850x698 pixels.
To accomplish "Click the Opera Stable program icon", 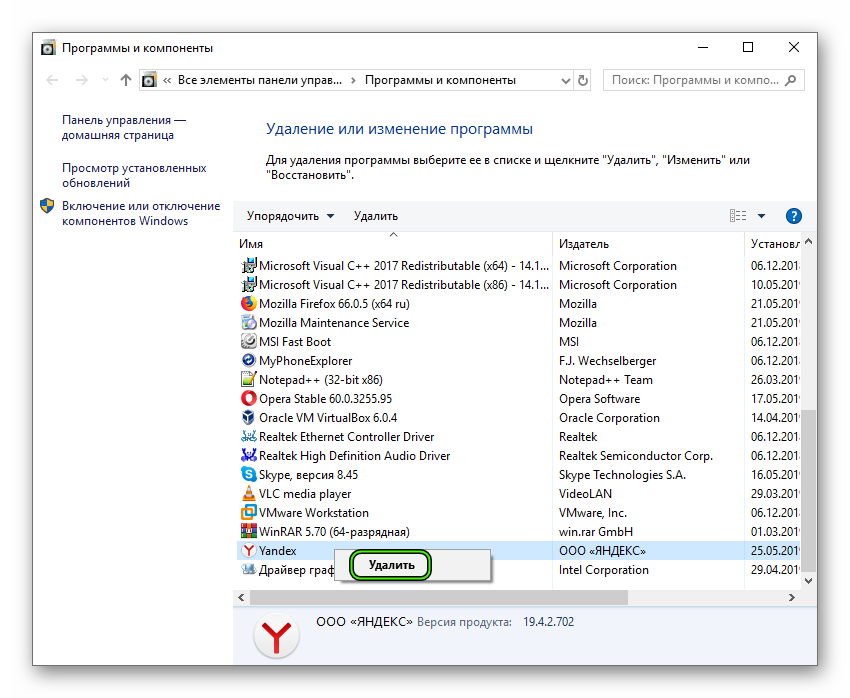I will tap(248, 398).
